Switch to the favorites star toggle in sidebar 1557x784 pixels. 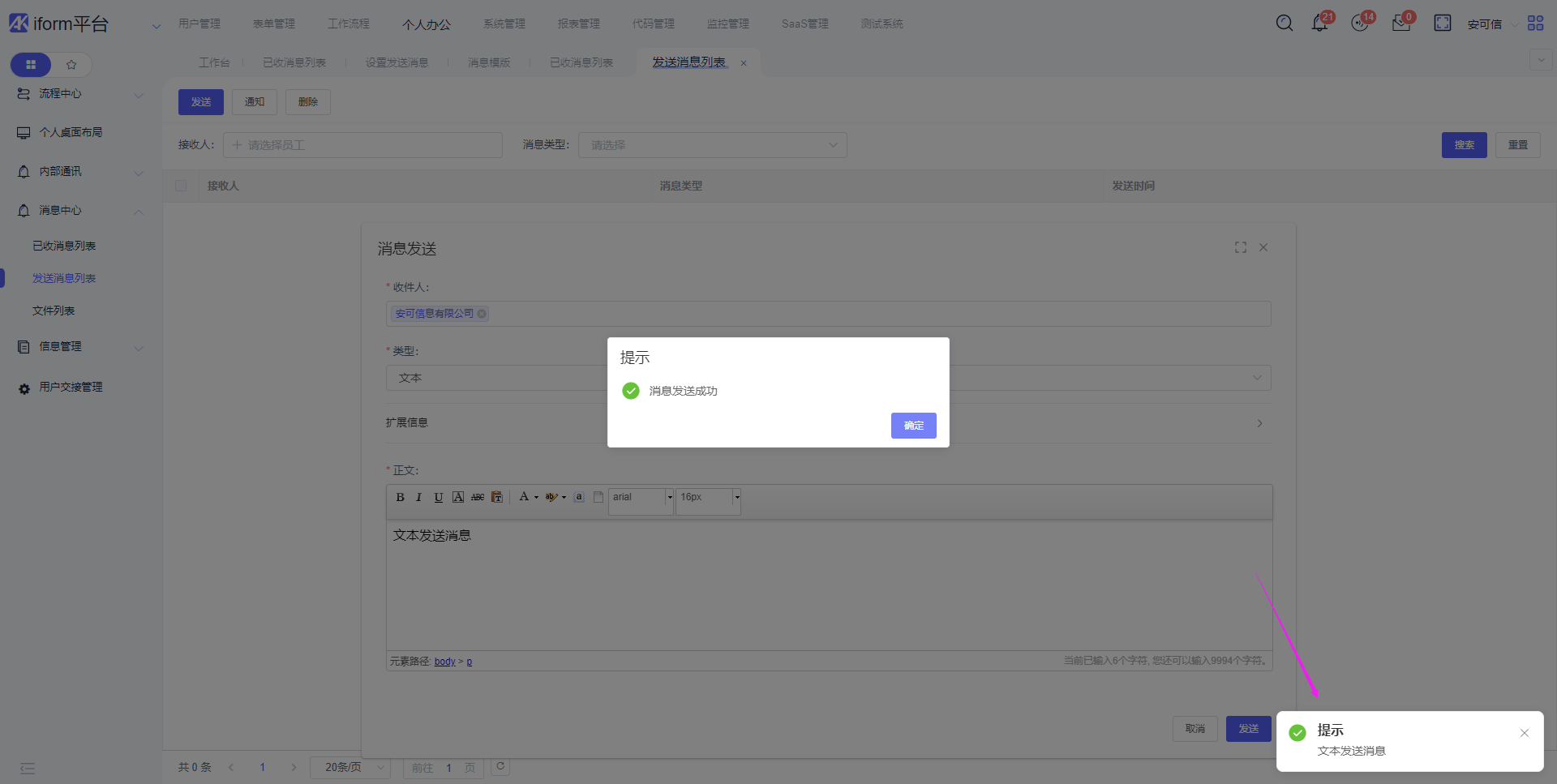(x=71, y=65)
